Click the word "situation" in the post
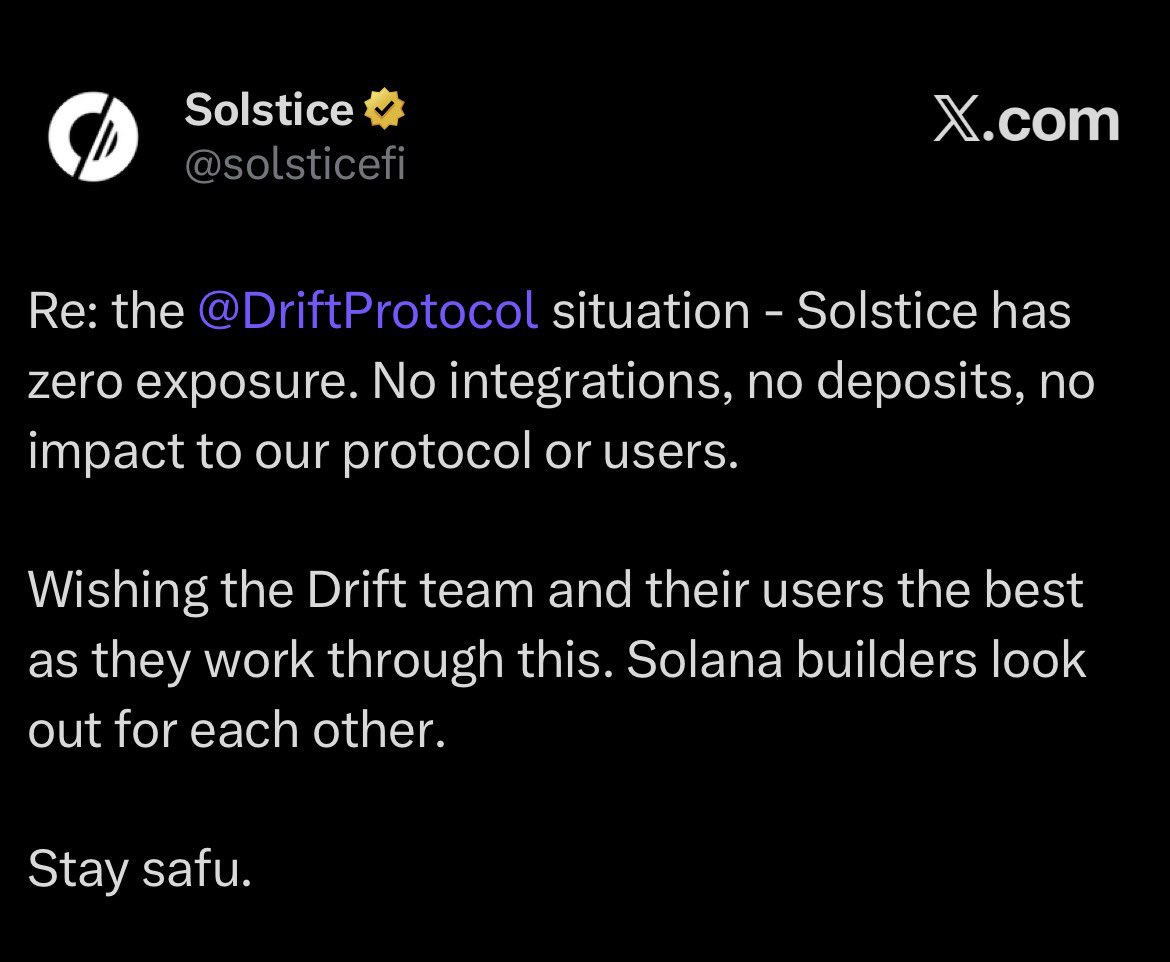Viewport: 1170px width, 962px height. point(651,311)
